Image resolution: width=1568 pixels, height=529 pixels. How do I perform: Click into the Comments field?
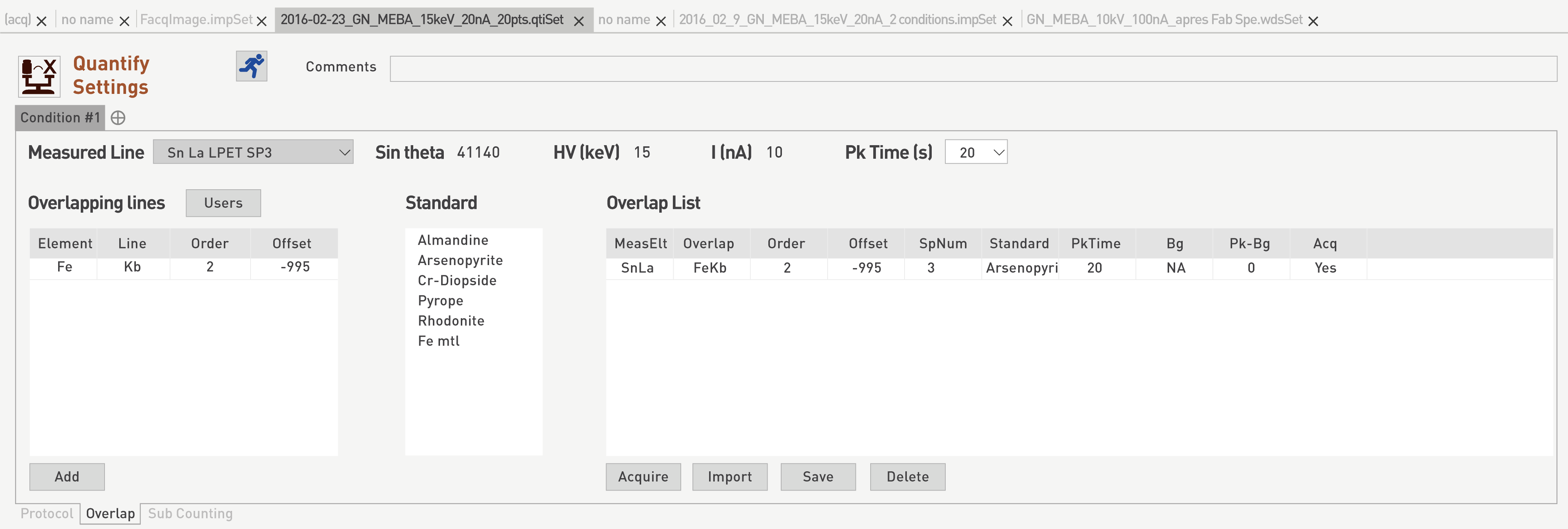coord(973,69)
